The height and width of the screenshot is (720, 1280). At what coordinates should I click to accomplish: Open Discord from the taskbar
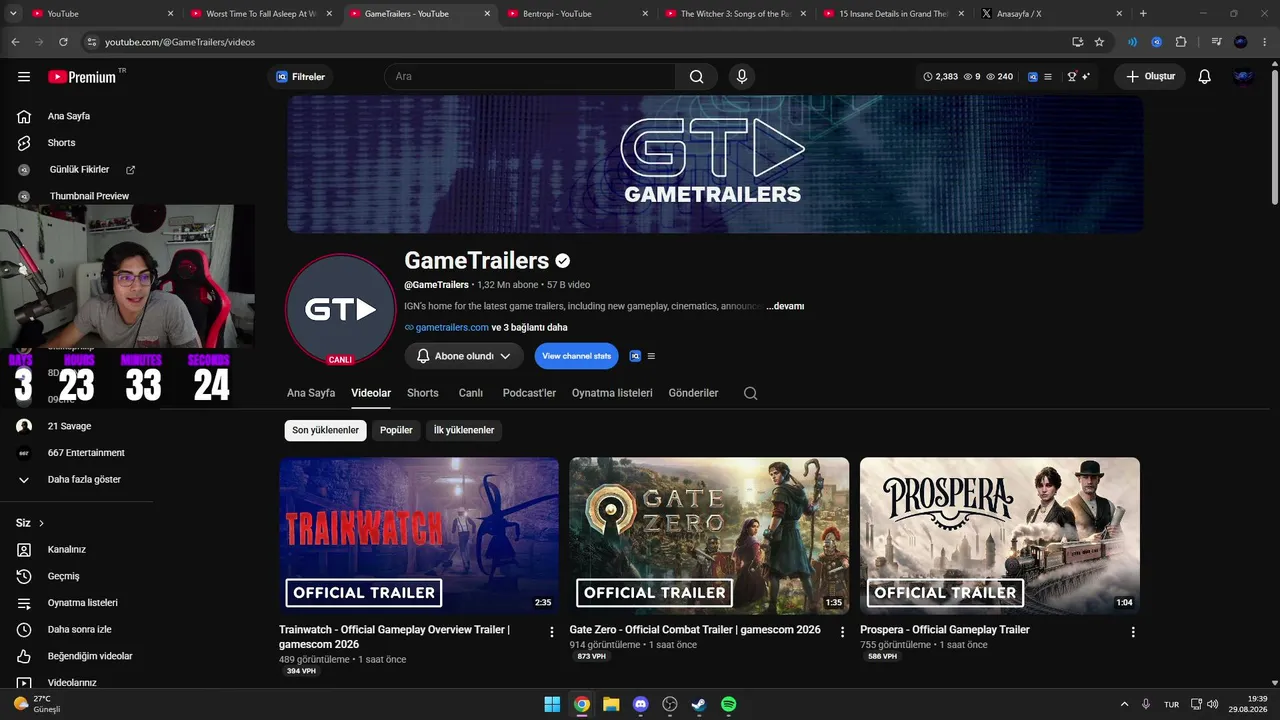click(x=641, y=704)
